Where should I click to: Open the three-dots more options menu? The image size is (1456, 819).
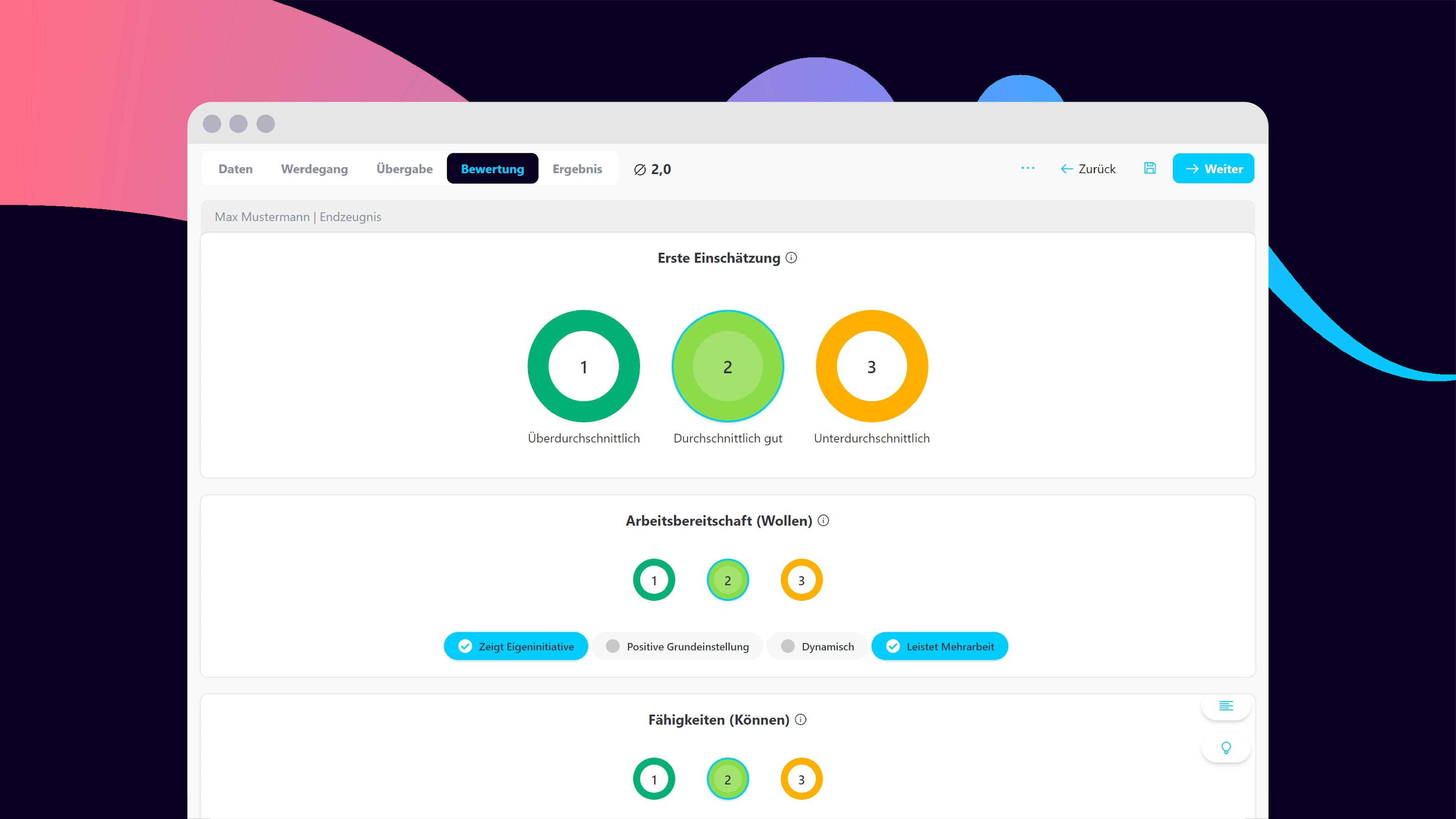[1028, 168]
